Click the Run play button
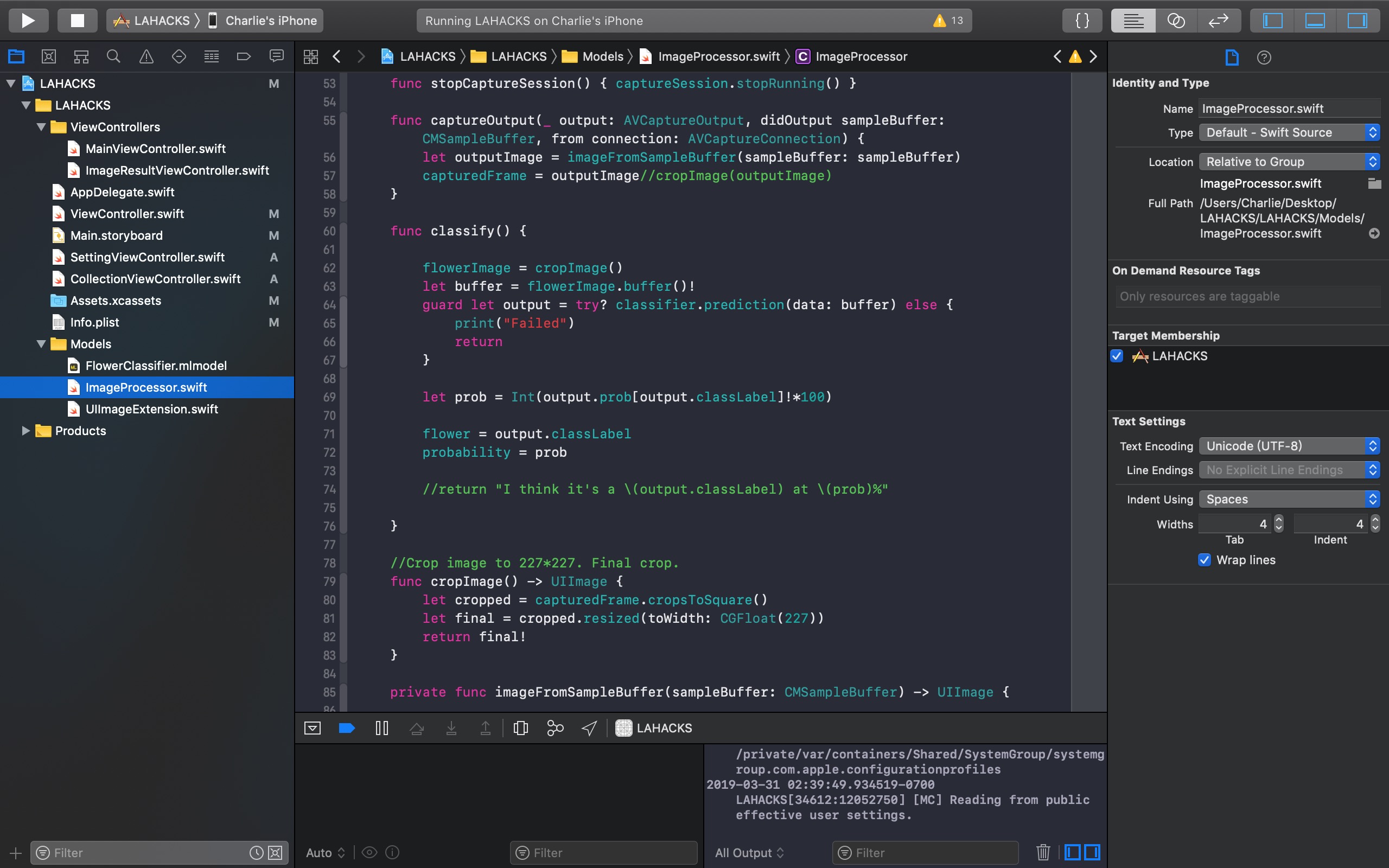Viewport: 1389px width, 868px height. coord(28,21)
